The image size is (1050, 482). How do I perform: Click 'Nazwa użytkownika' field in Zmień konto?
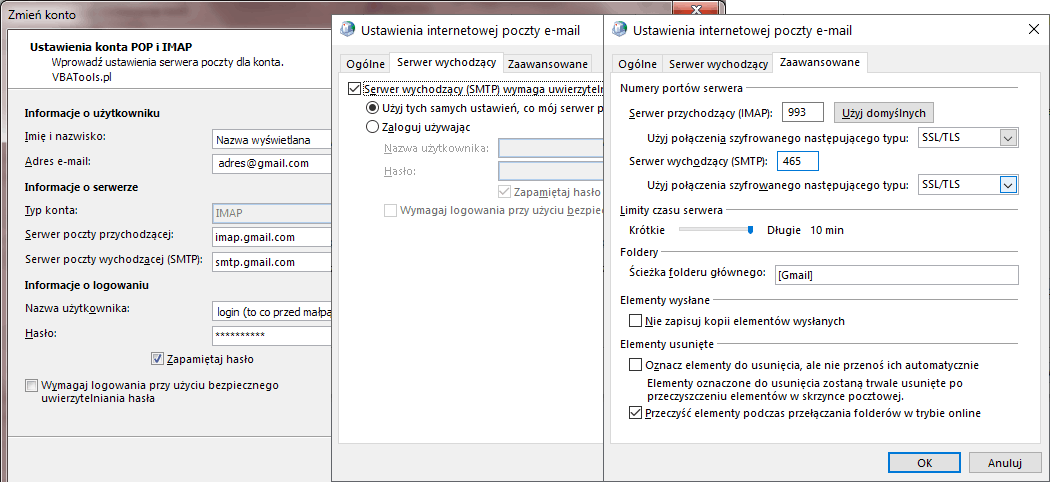272,311
